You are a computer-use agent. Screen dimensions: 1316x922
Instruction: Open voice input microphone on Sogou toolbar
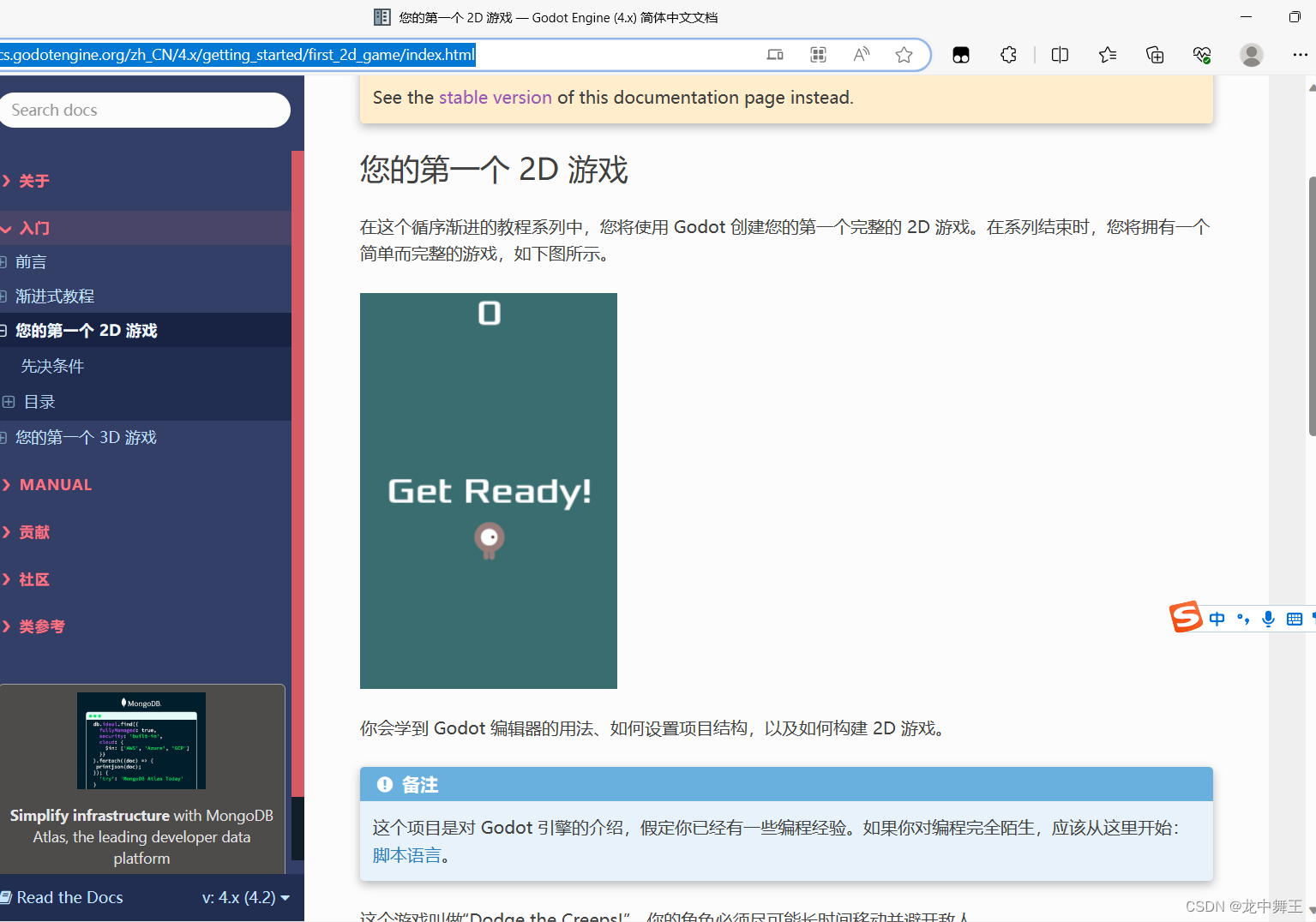point(1268,618)
